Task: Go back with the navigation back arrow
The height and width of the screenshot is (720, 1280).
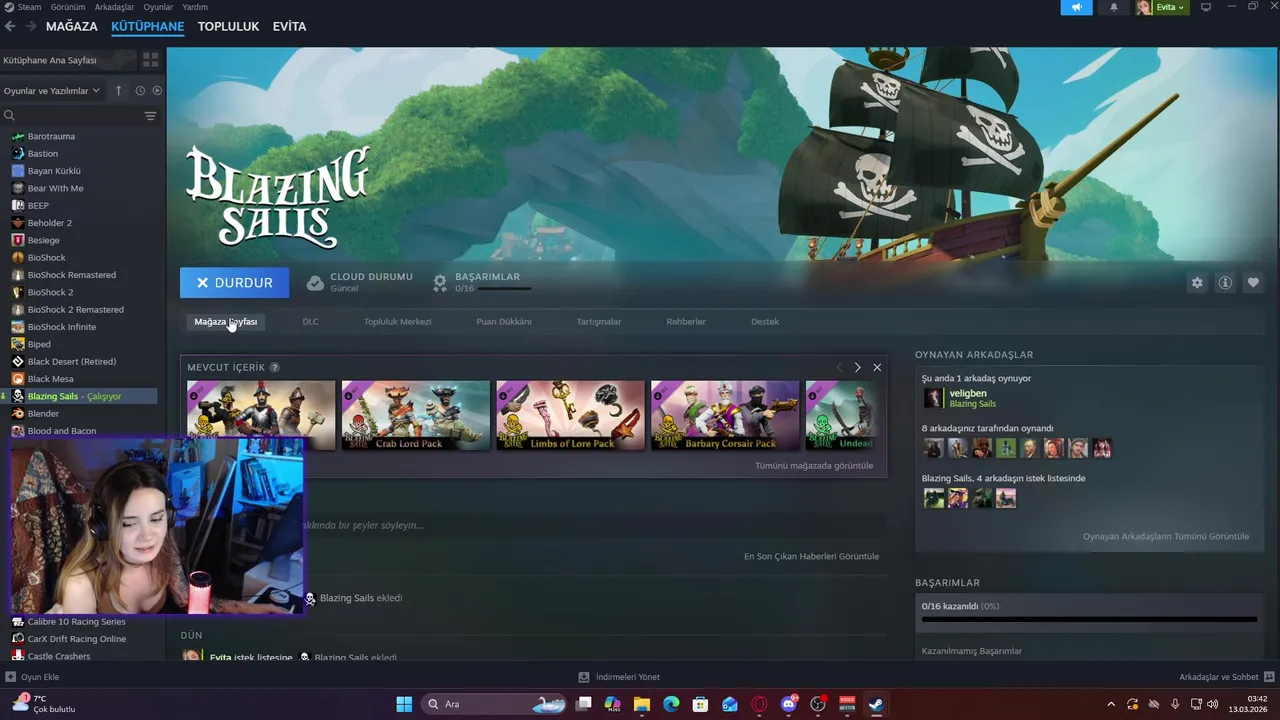Action: pyautogui.click(x=10, y=26)
